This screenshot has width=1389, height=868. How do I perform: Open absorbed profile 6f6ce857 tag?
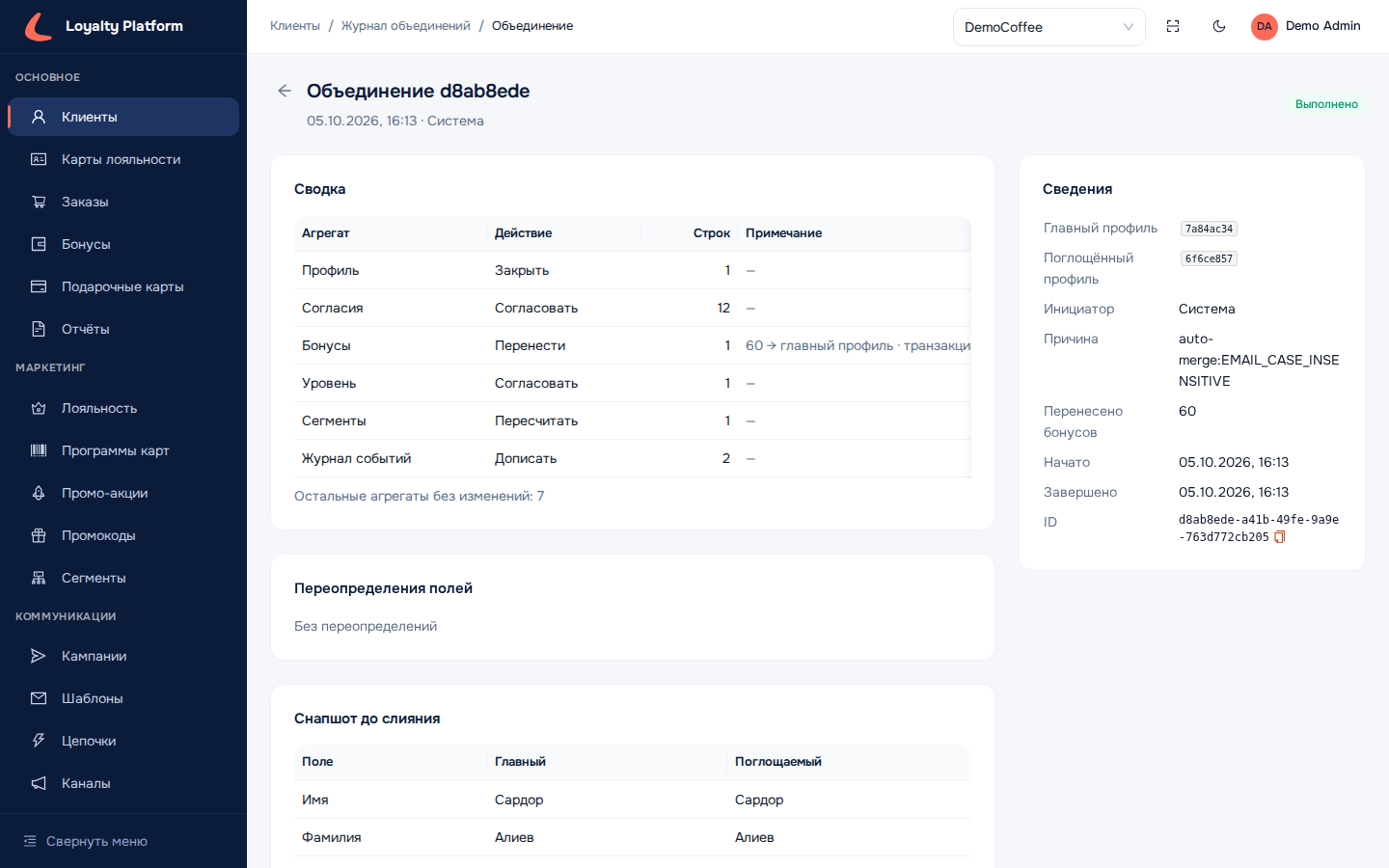tap(1209, 258)
